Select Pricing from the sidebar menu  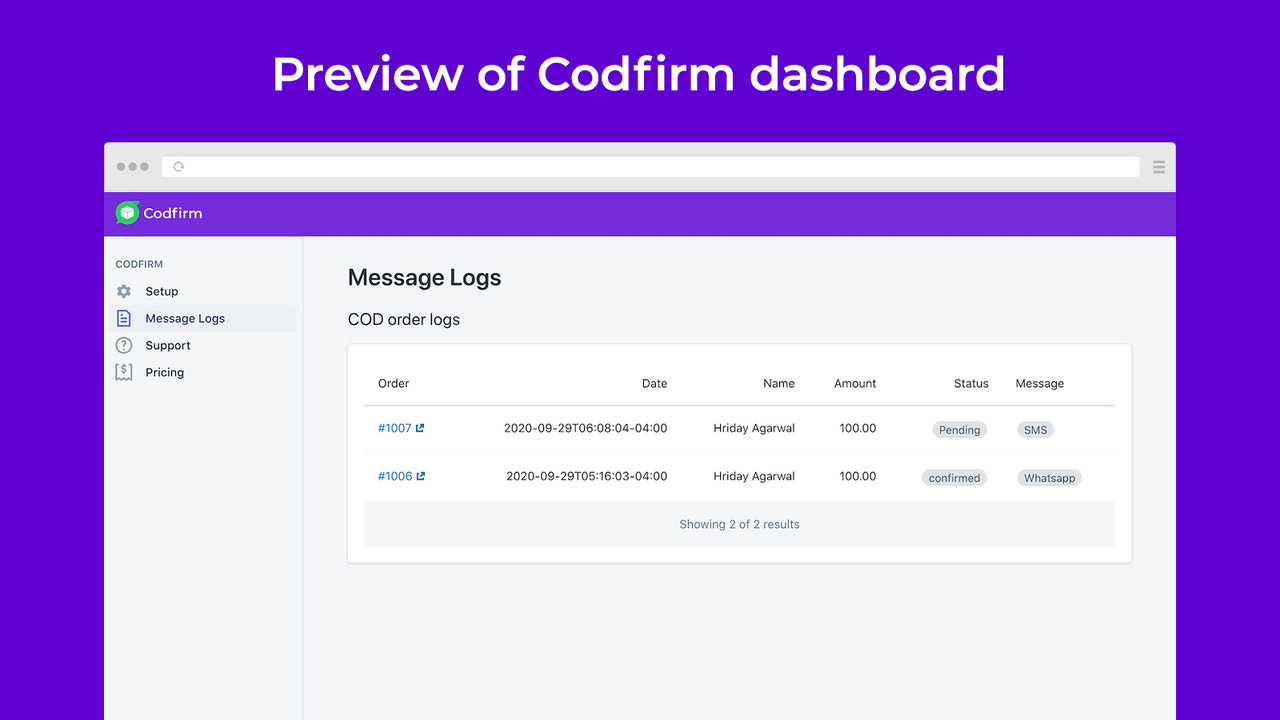(164, 372)
